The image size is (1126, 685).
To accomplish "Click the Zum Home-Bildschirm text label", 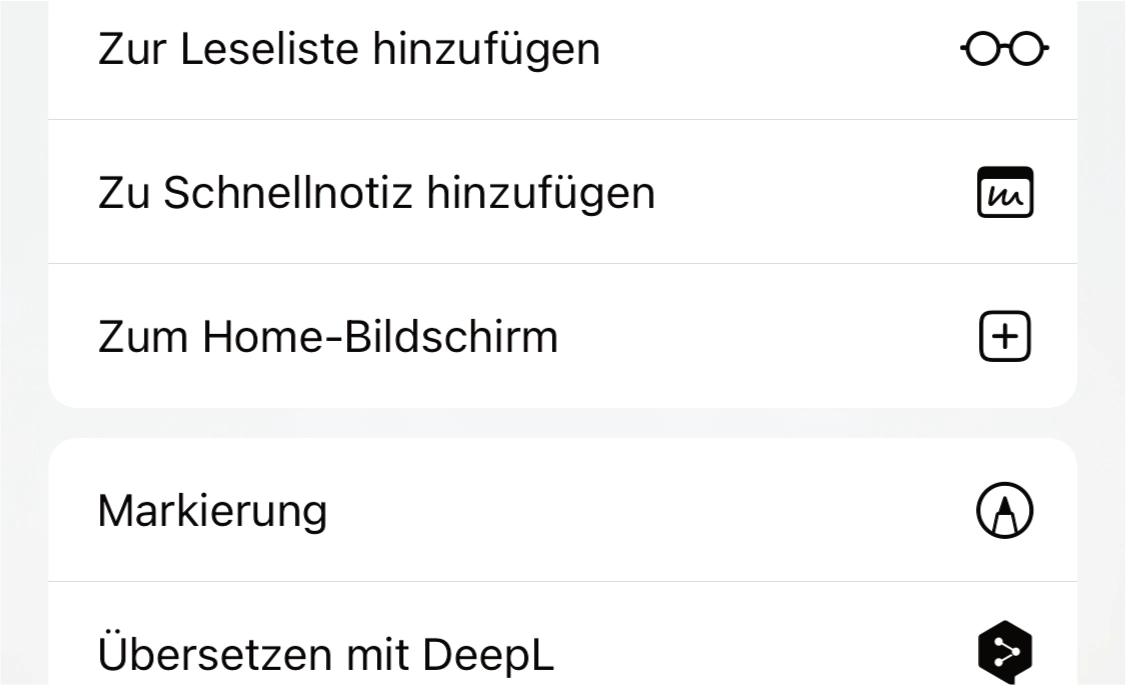I will [329, 335].
